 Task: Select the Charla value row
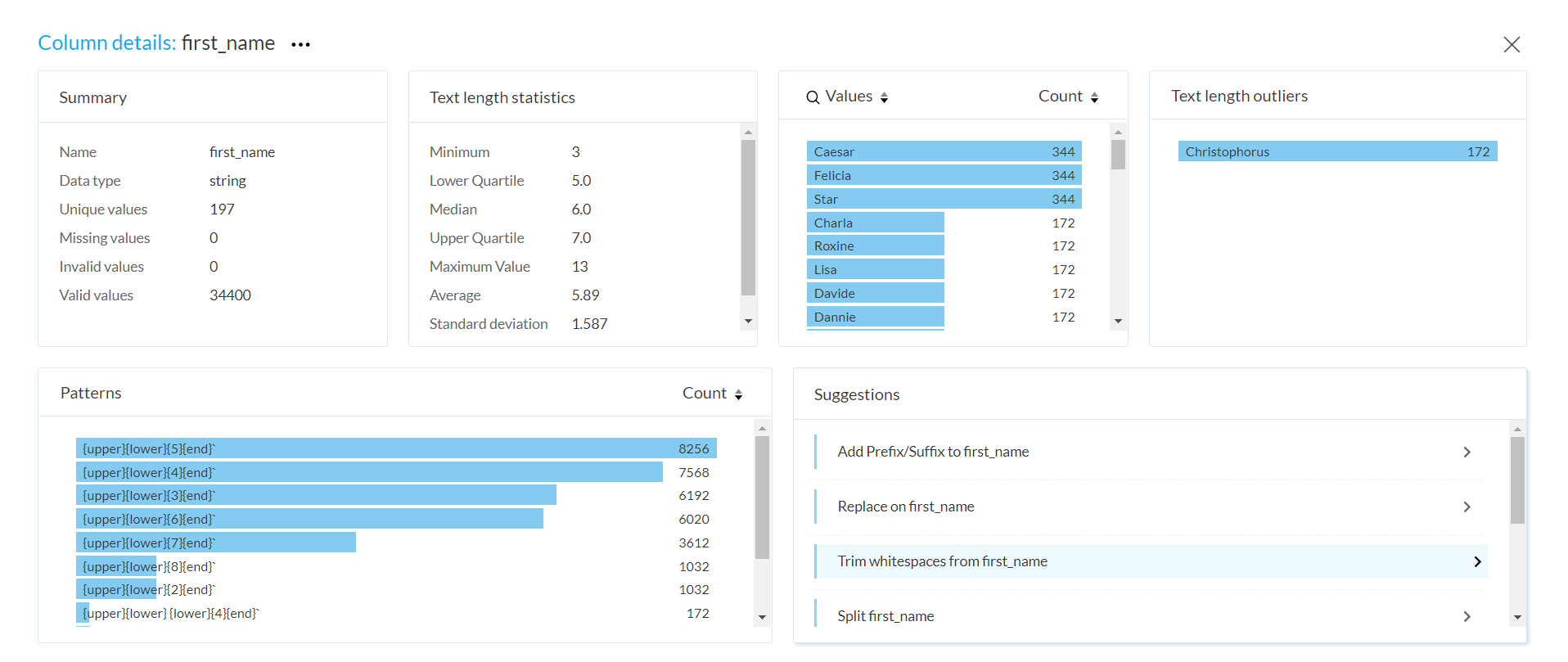pyautogui.click(x=944, y=223)
